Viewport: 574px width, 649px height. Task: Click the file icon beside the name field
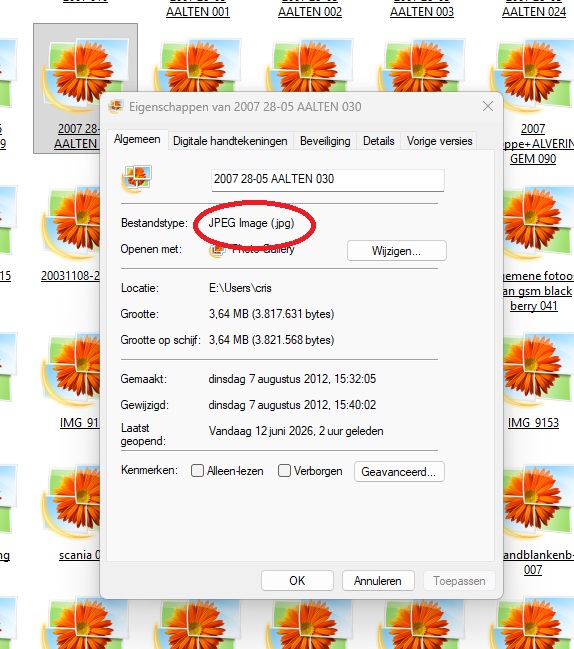tap(136, 179)
